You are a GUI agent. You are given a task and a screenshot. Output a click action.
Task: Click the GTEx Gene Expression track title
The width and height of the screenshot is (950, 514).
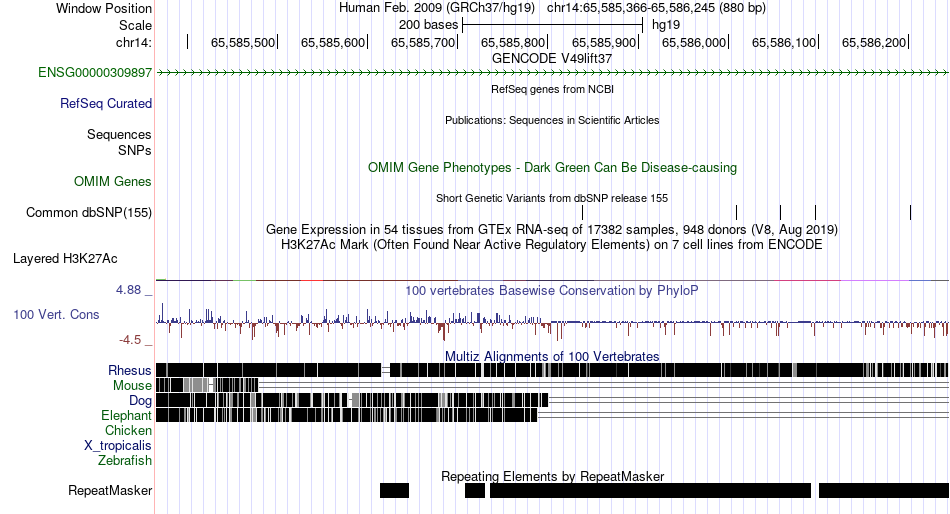552,230
